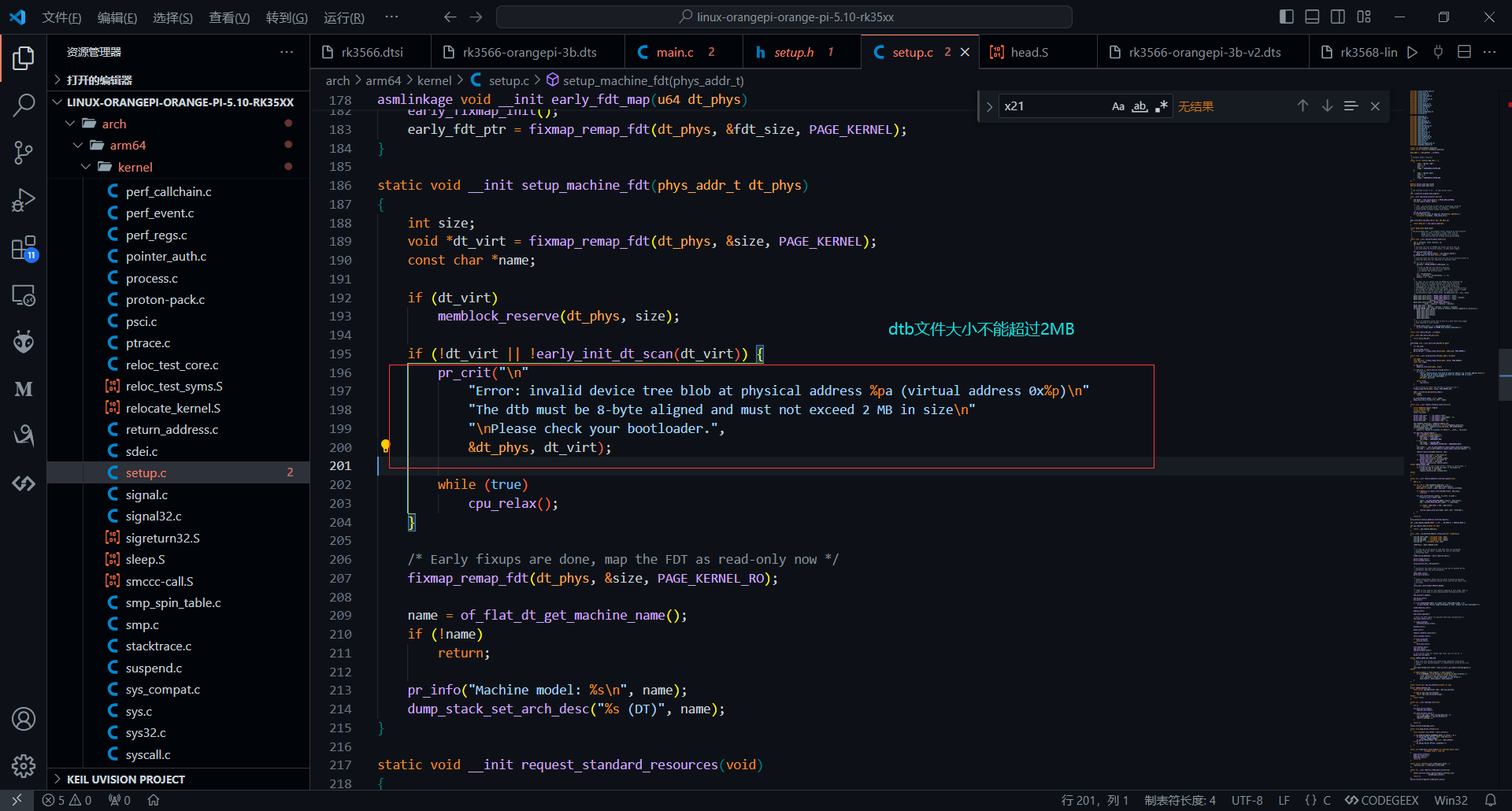The width and height of the screenshot is (1512, 811).
Task: Open the Explorer view in activity bar
Action: coord(24,57)
